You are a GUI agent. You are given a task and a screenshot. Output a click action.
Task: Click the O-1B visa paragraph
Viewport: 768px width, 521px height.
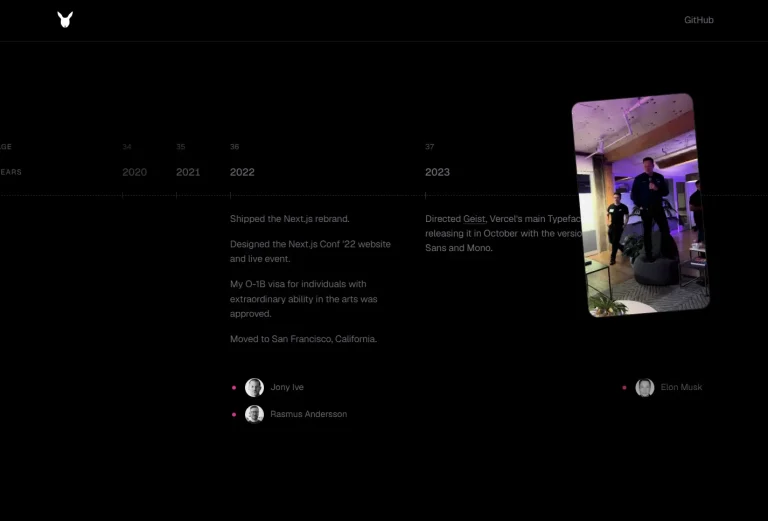tap(304, 299)
